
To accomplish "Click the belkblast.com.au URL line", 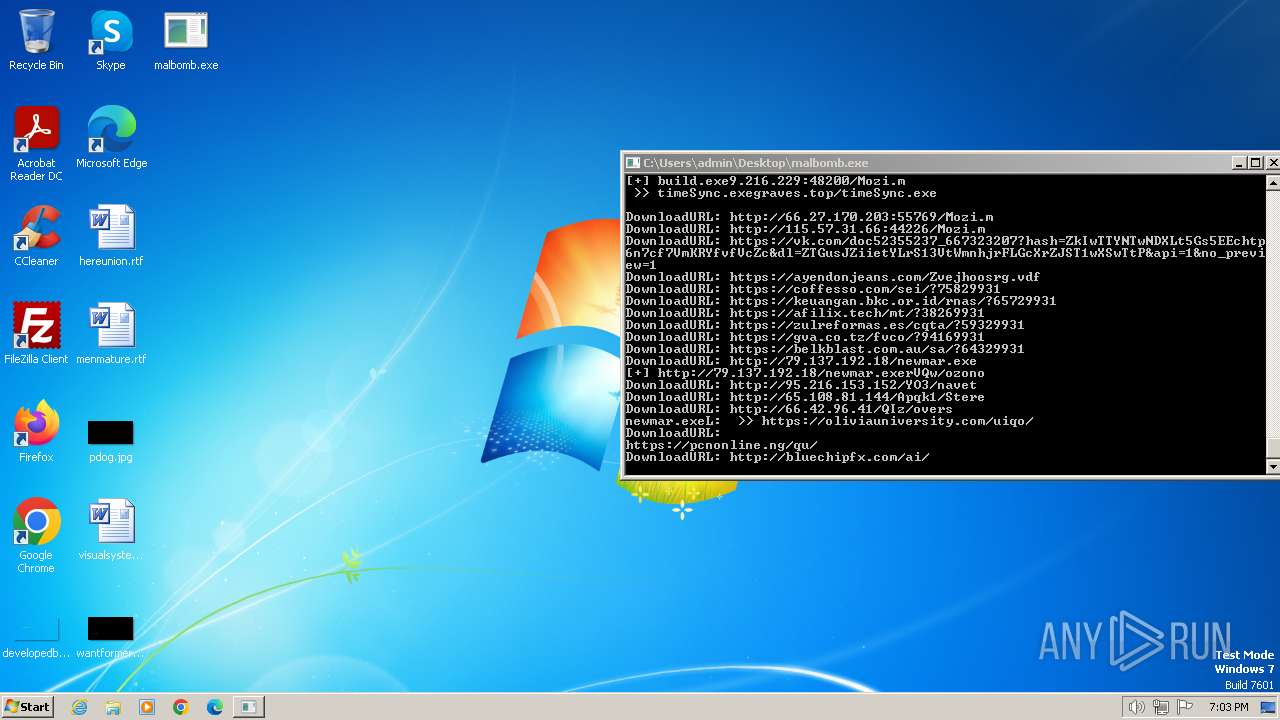I will (x=825, y=349).
